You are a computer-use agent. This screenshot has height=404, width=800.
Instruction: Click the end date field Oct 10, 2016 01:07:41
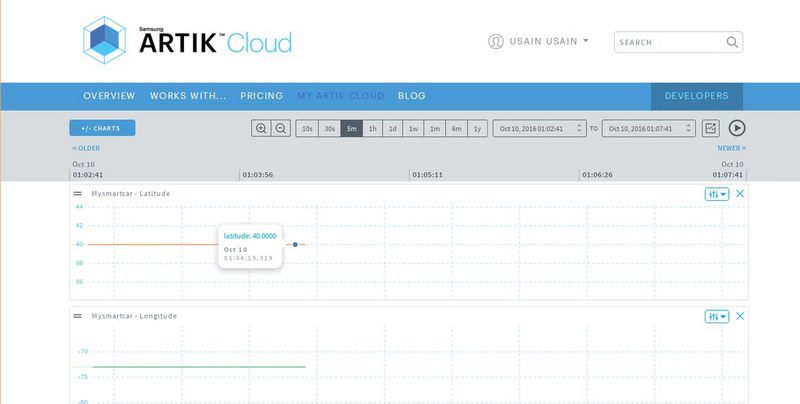click(x=648, y=129)
